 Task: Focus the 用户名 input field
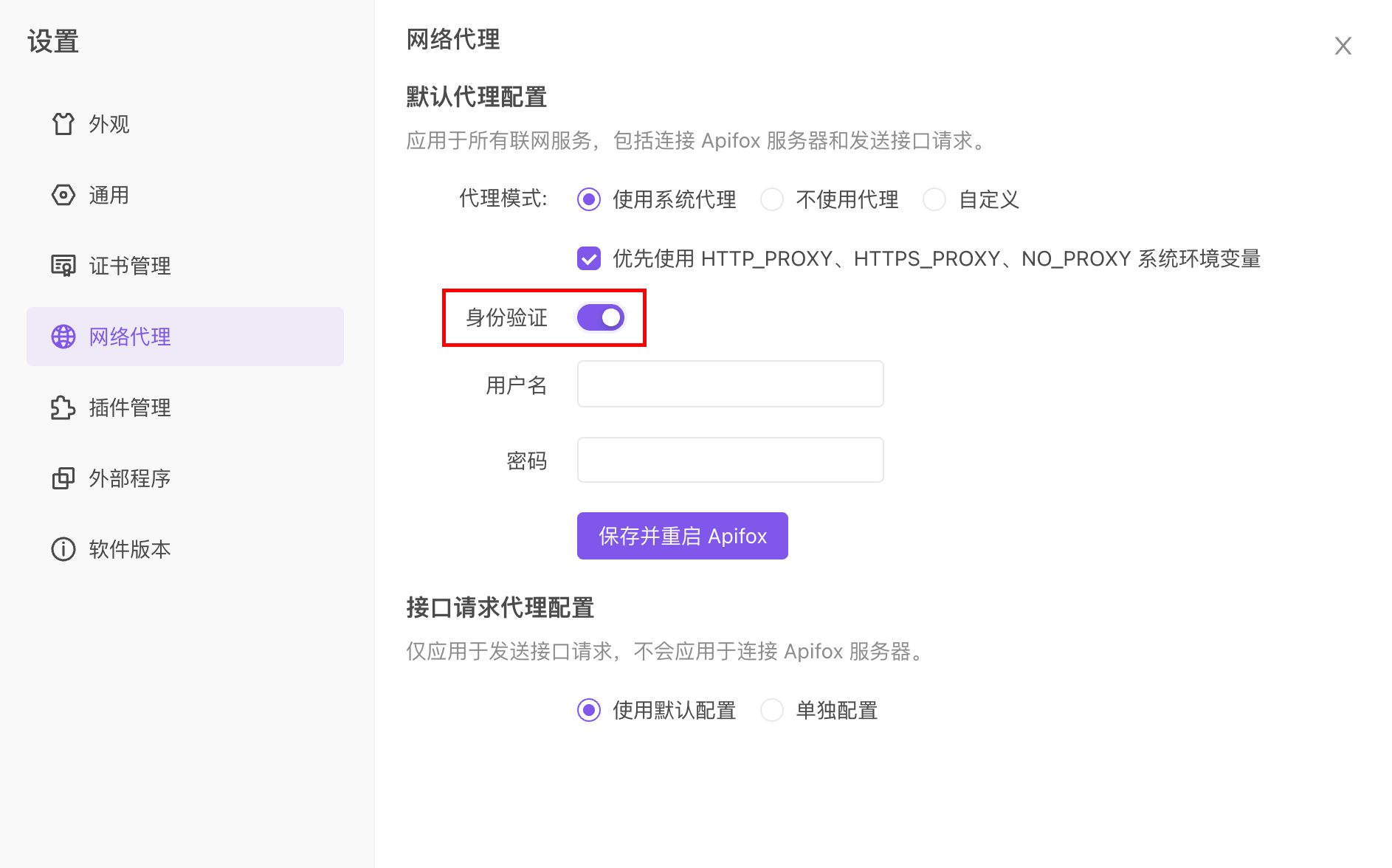click(730, 384)
